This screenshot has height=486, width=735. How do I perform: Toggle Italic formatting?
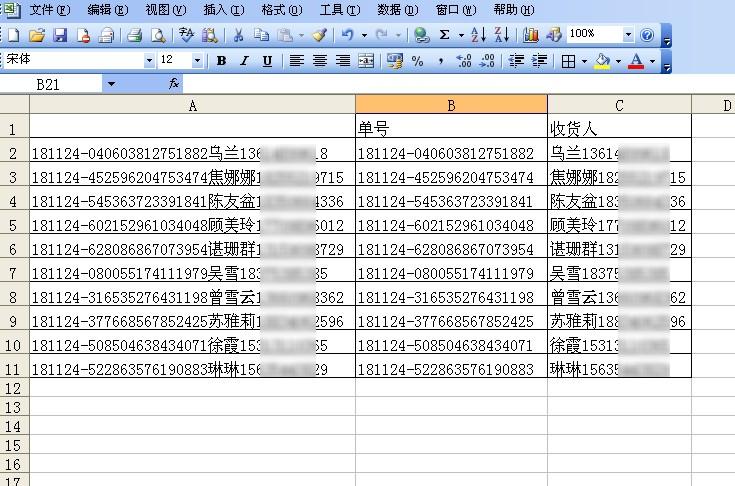(244, 60)
